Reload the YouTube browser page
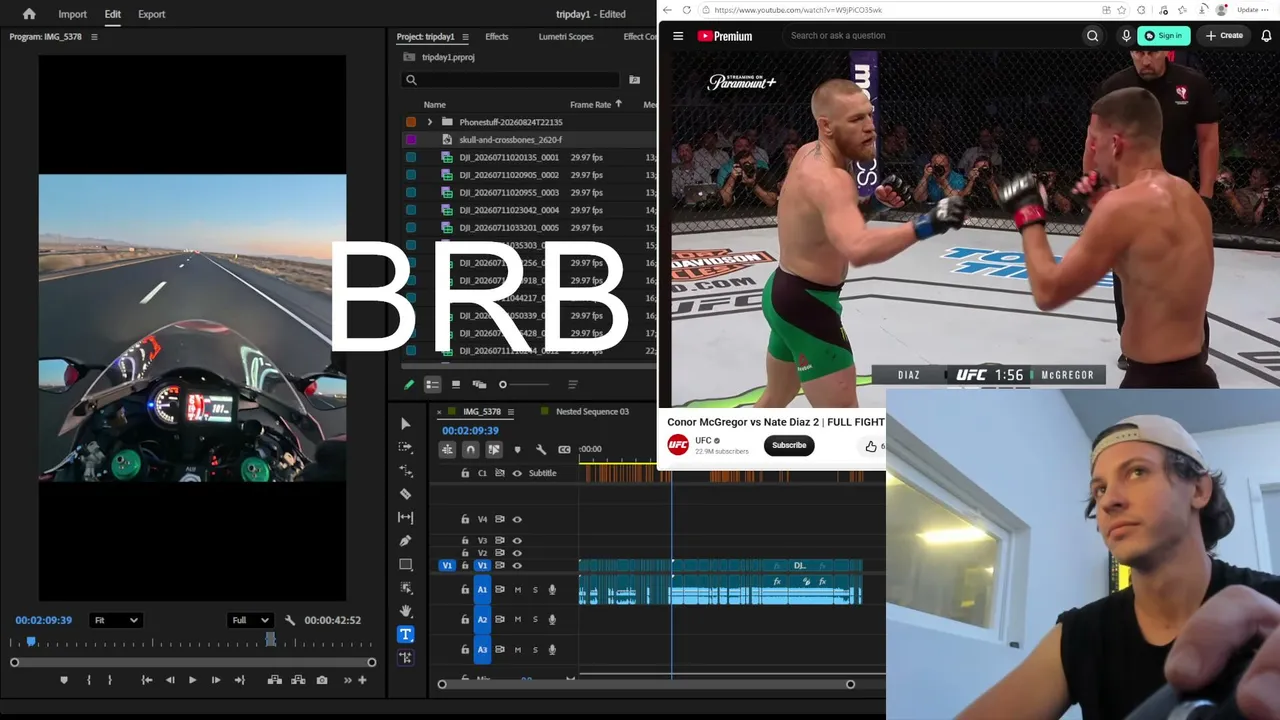The image size is (1280, 720). click(687, 10)
